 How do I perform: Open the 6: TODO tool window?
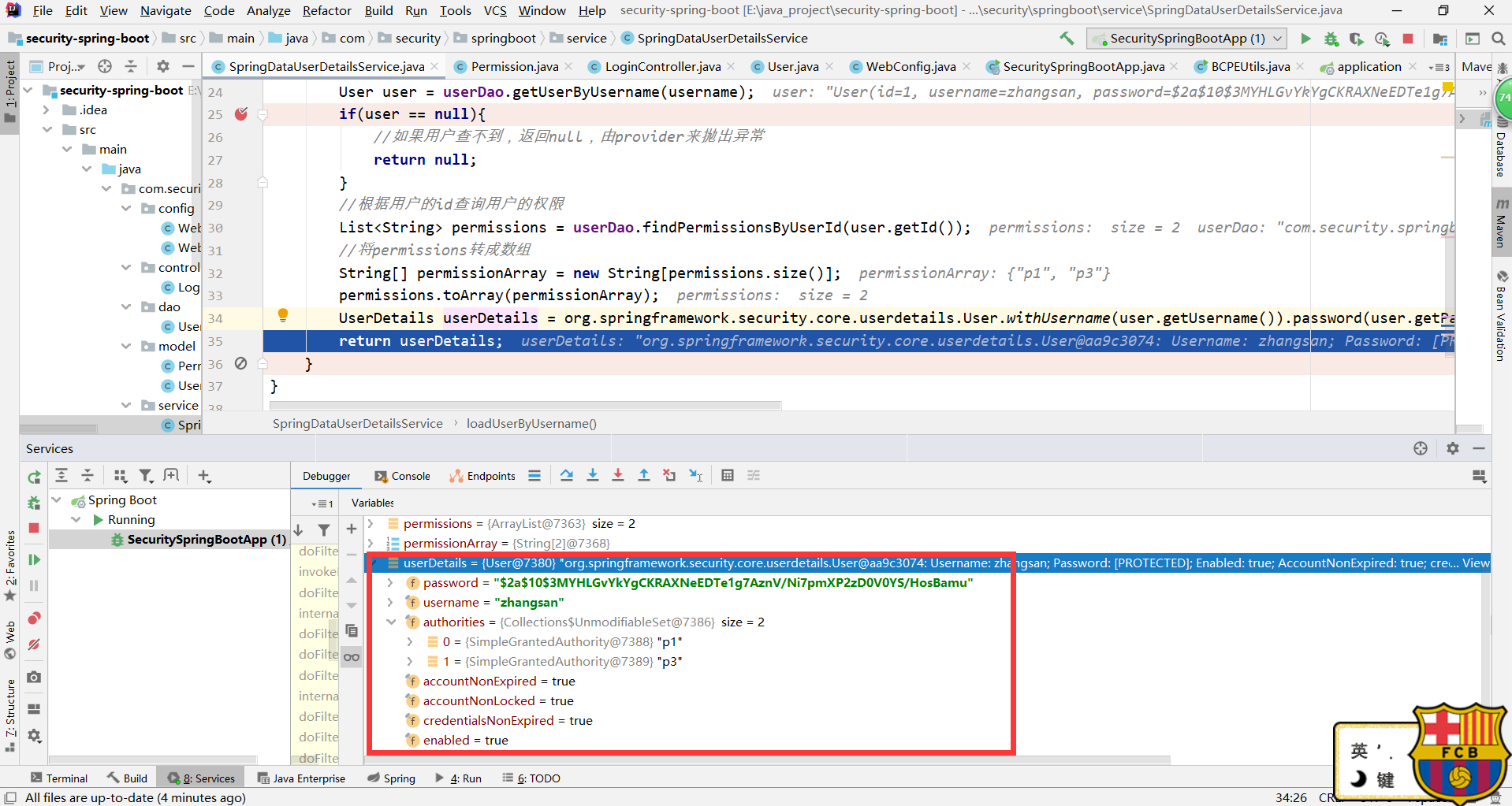pyautogui.click(x=531, y=778)
